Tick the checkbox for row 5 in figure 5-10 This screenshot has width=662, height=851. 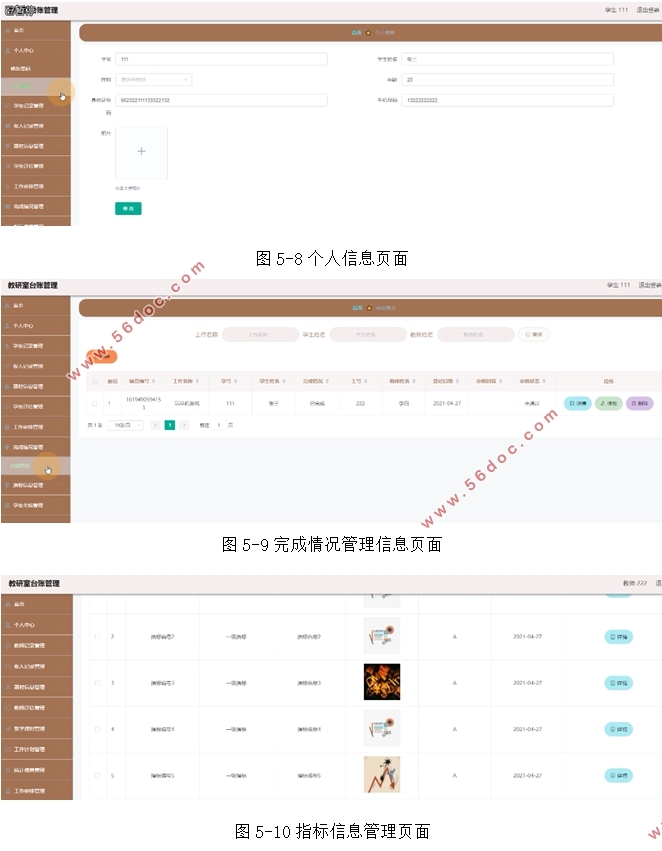98,776
